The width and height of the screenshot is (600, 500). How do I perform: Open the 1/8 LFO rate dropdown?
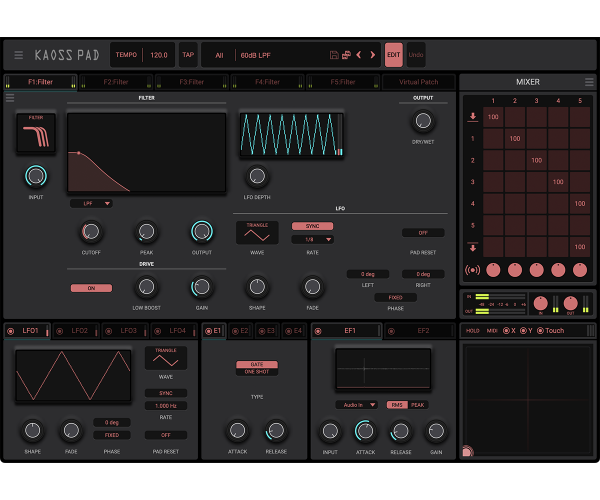[x=312, y=240]
